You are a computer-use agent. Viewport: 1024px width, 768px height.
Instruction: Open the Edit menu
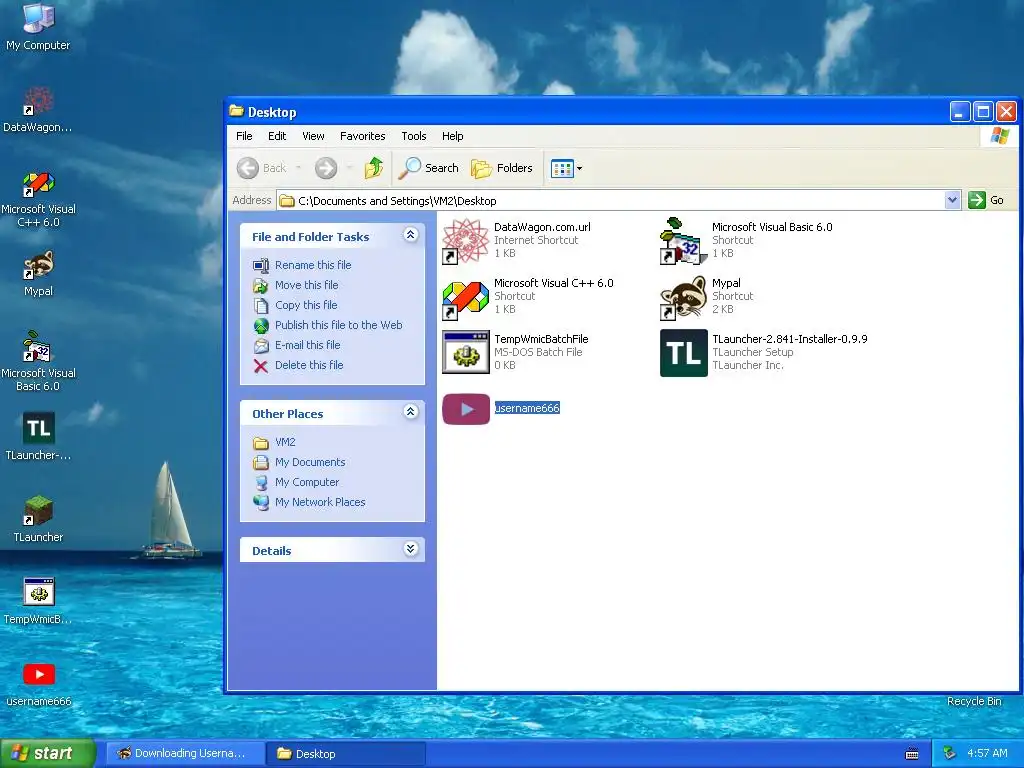coord(277,136)
